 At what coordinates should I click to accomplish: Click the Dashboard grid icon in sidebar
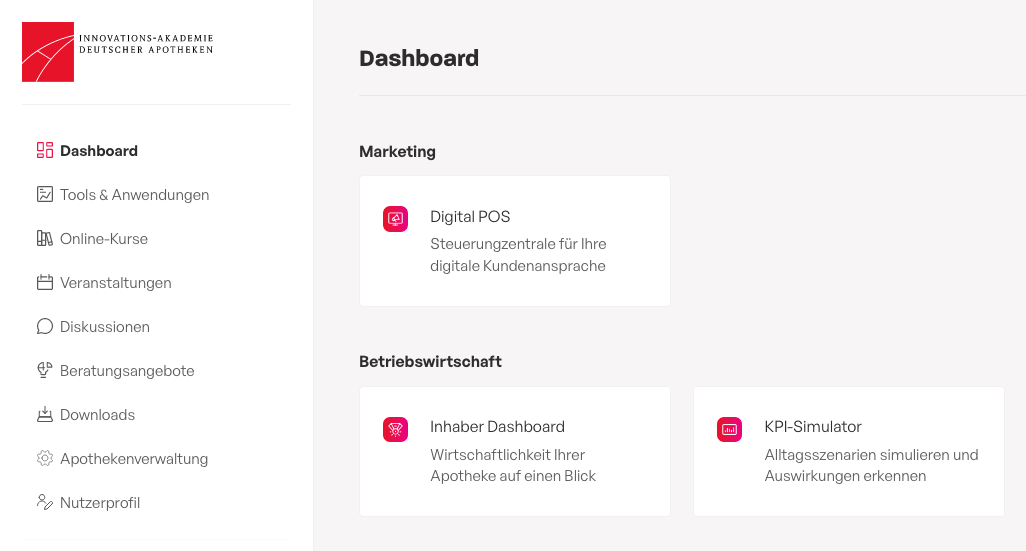click(44, 151)
